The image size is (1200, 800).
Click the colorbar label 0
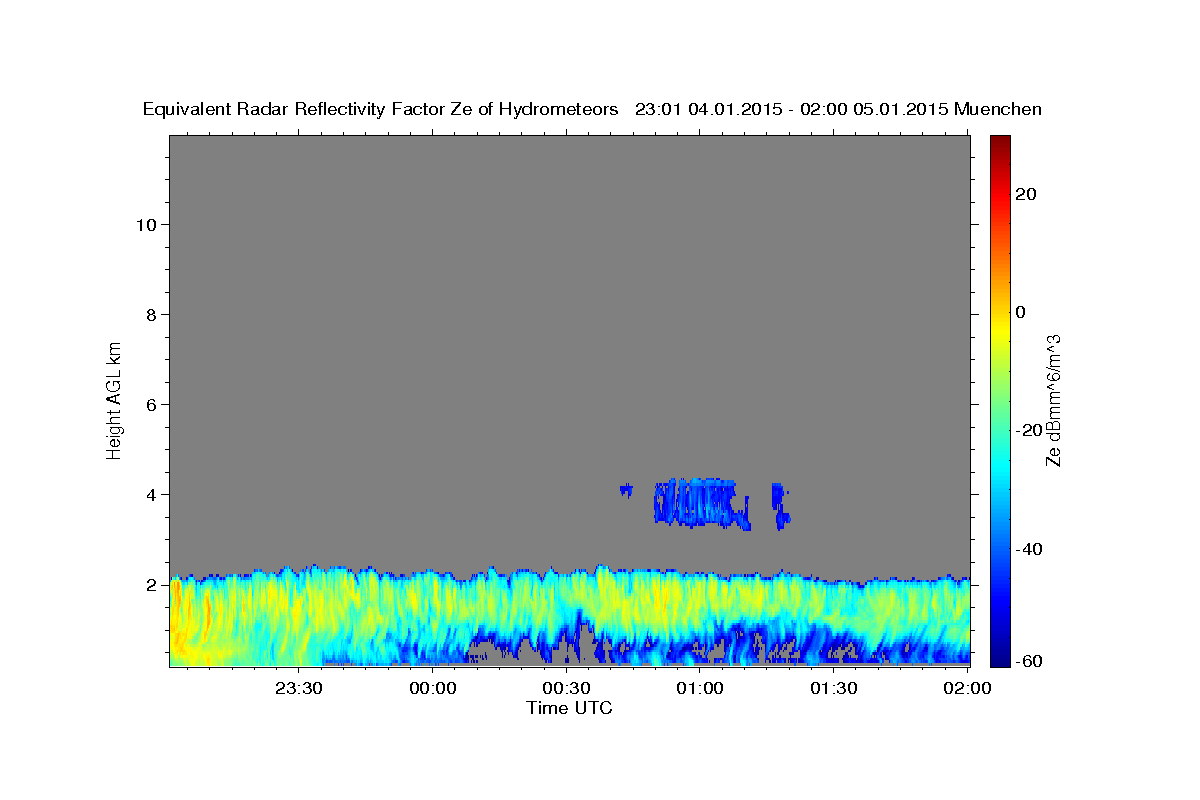pyautogui.click(x=1021, y=312)
